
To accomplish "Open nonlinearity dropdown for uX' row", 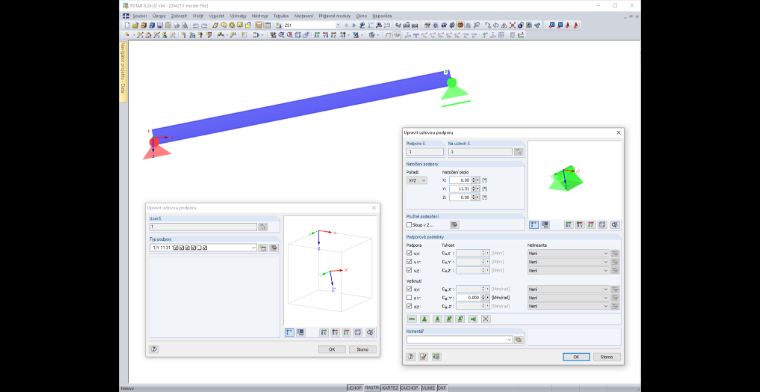I will (x=568, y=253).
